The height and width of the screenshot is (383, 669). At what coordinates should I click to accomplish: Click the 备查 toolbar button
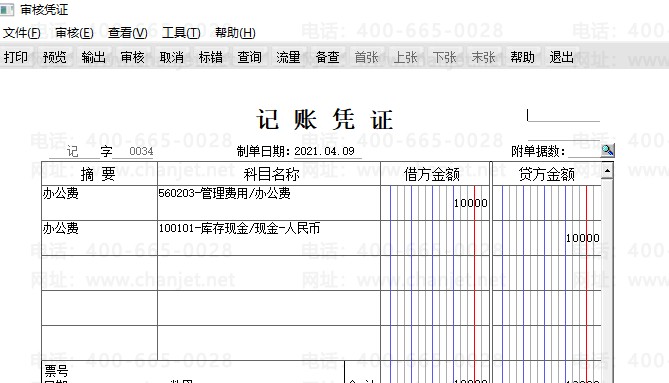(327, 57)
